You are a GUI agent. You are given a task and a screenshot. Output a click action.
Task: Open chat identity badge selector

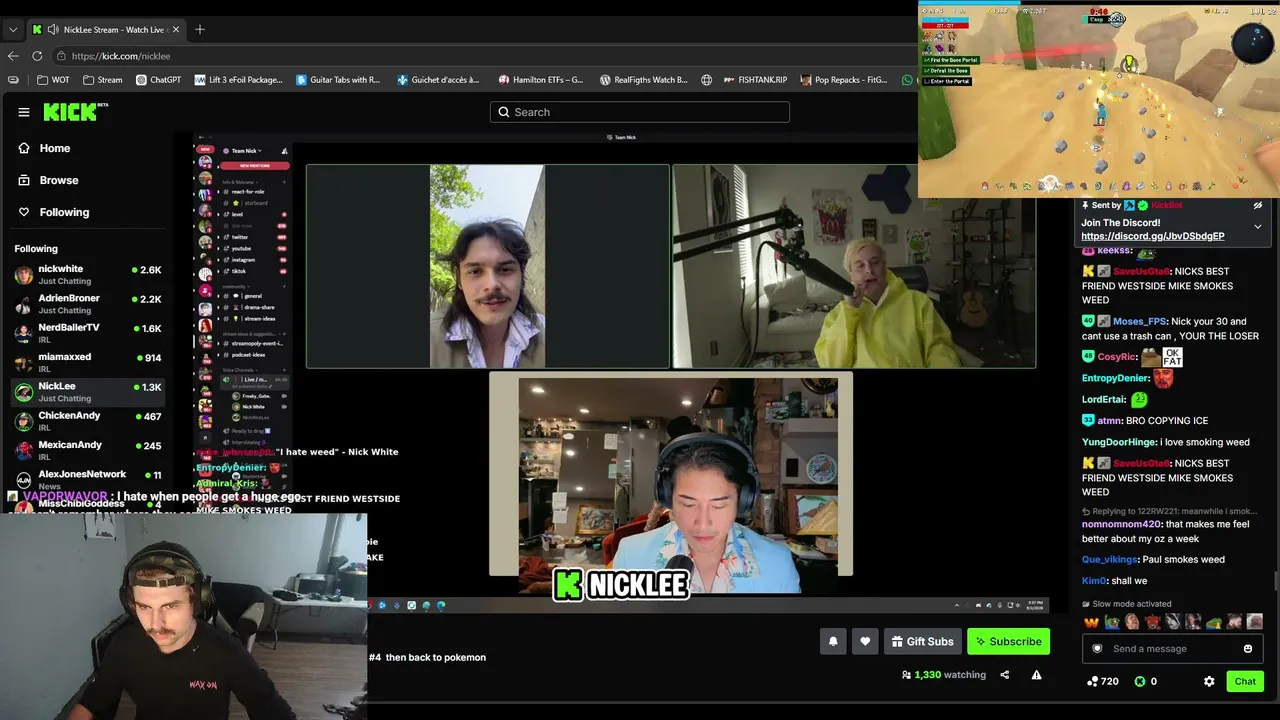[1097, 649]
